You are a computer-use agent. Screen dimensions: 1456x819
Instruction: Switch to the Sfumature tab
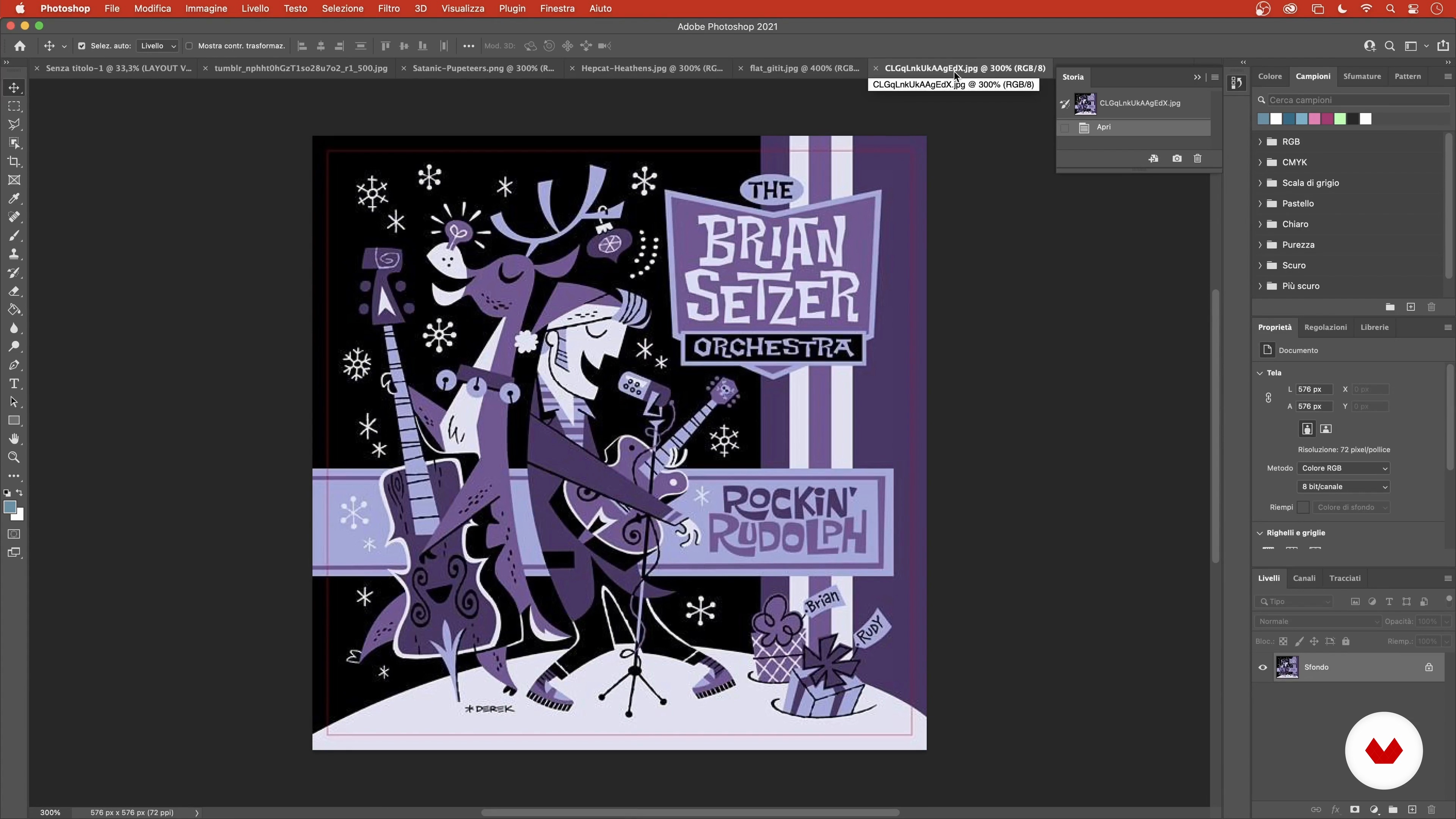pyautogui.click(x=1362, y=76)
